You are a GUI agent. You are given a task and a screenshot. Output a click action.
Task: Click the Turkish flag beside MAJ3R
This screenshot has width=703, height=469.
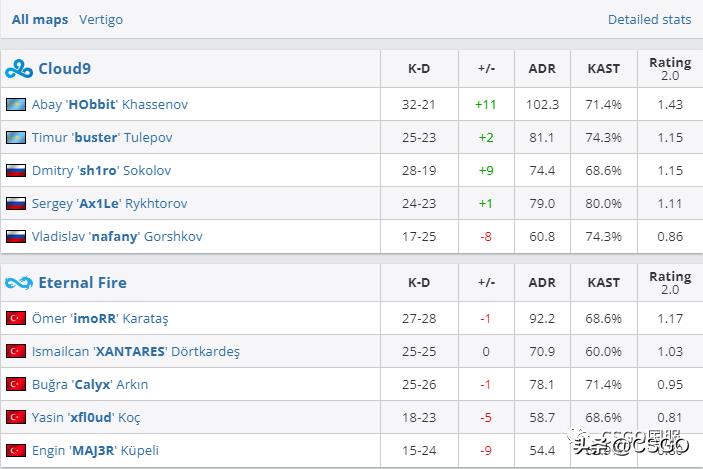(x=16, y=451)
